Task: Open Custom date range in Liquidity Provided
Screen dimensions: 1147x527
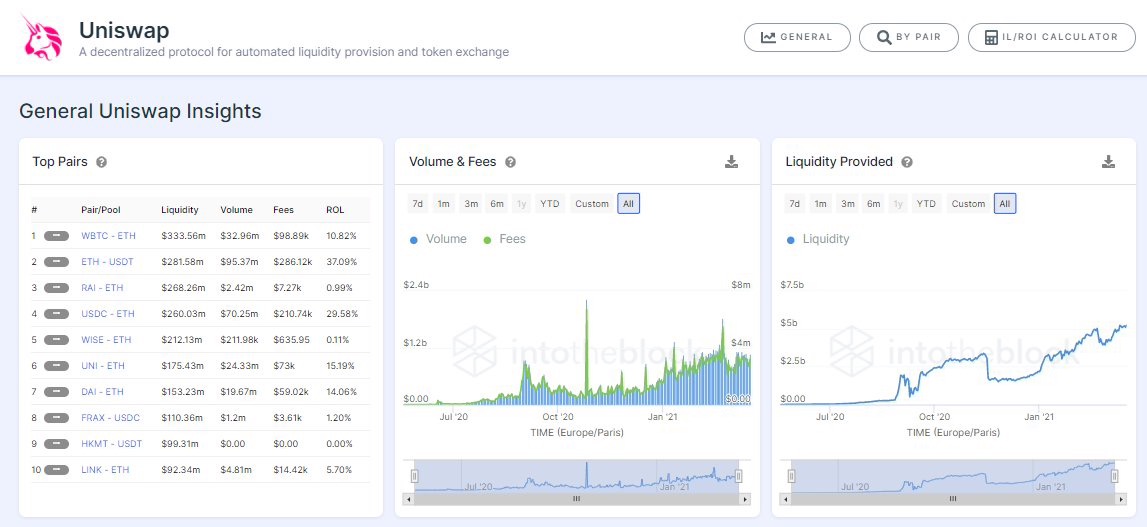Action: [969, 204]
